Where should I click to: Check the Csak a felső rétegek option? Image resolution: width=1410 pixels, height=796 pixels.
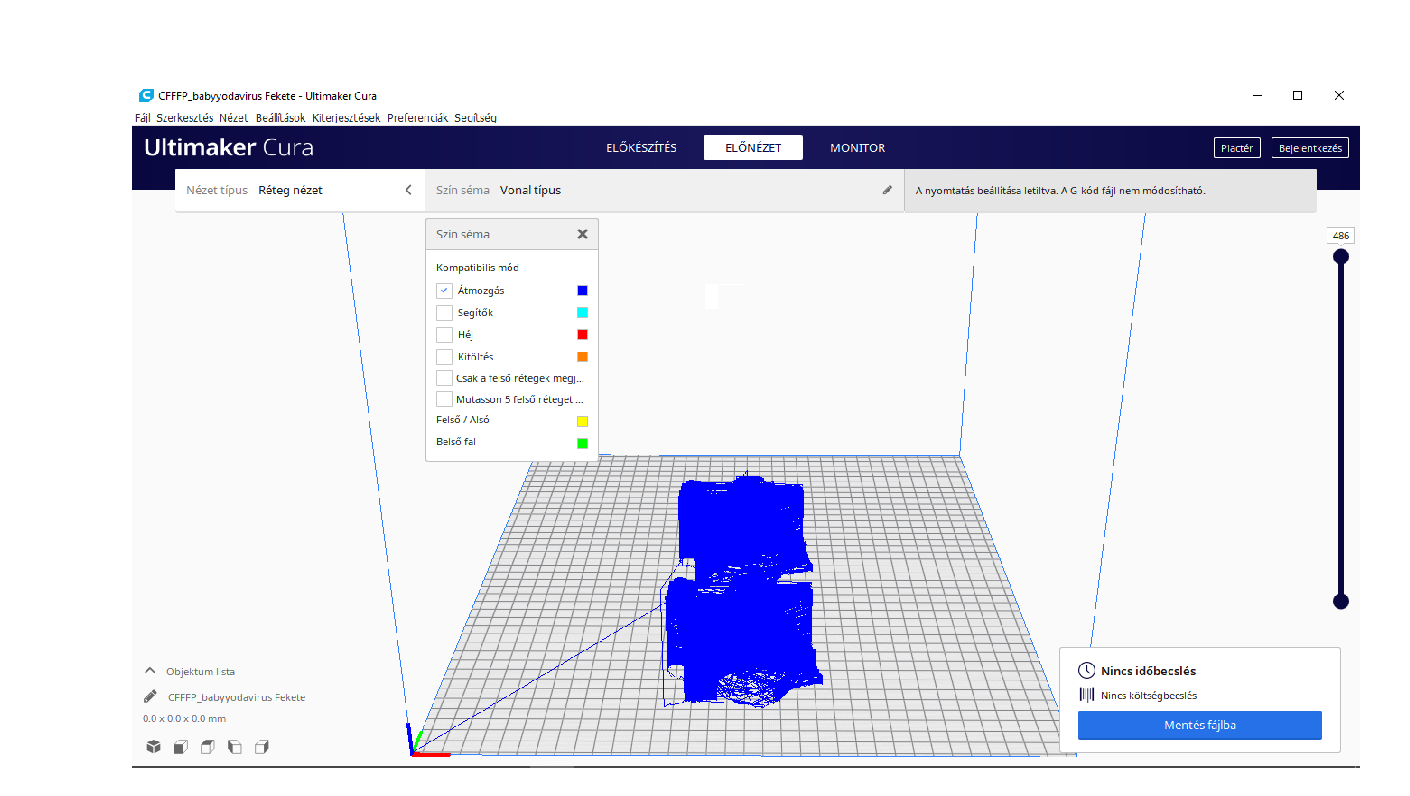444,378
